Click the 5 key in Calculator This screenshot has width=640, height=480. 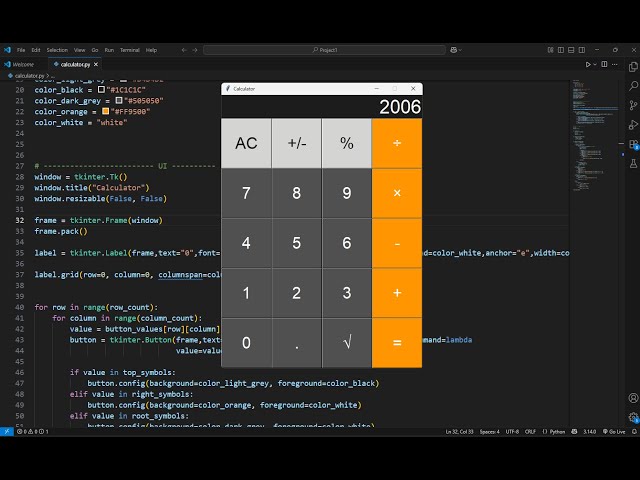(297, 243)
